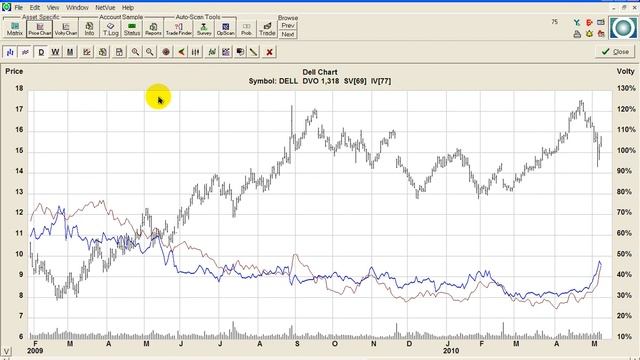
Task: Open the account Status screen
Action: click(132, 29)
